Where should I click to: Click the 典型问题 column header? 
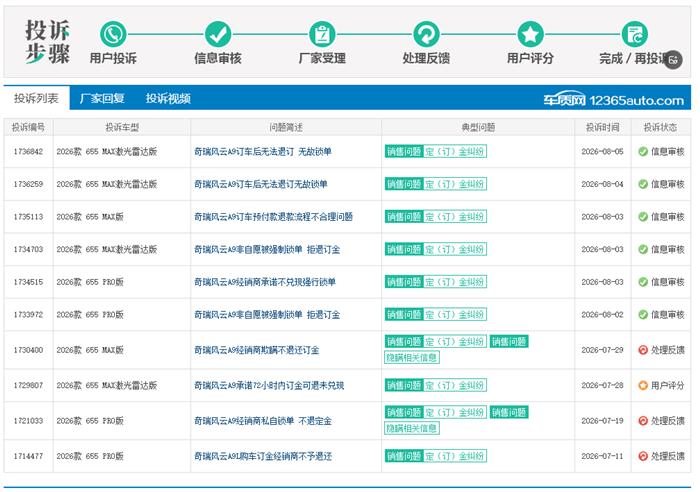[478, 127]
